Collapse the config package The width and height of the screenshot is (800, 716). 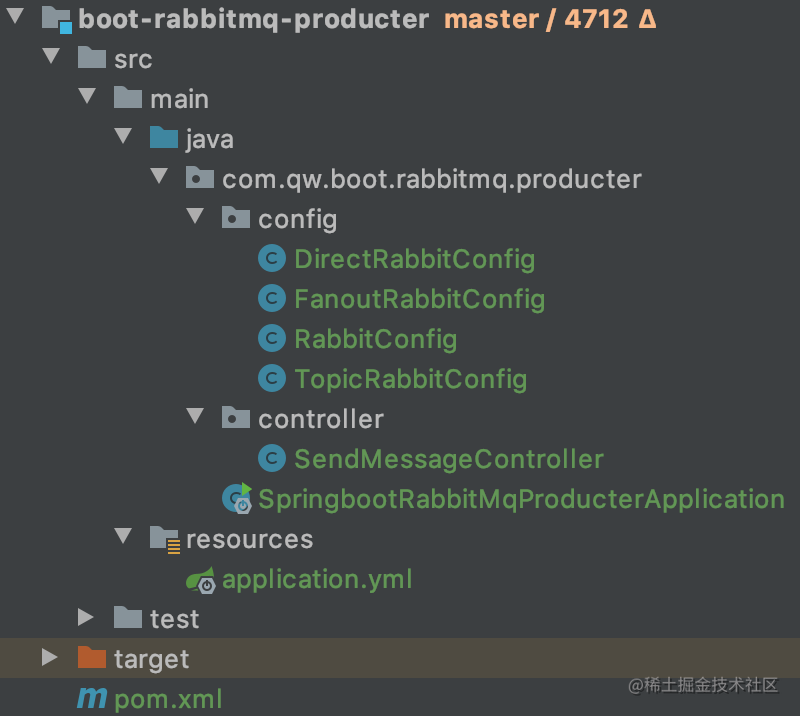coord(195,217)
